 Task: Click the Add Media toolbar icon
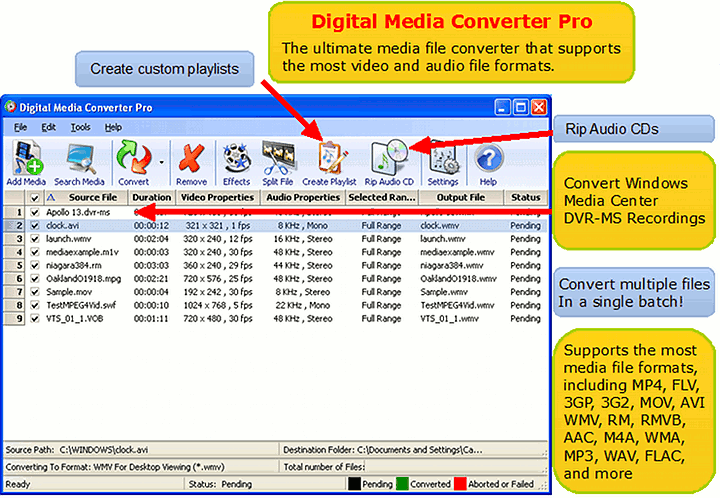pos(27,158)
